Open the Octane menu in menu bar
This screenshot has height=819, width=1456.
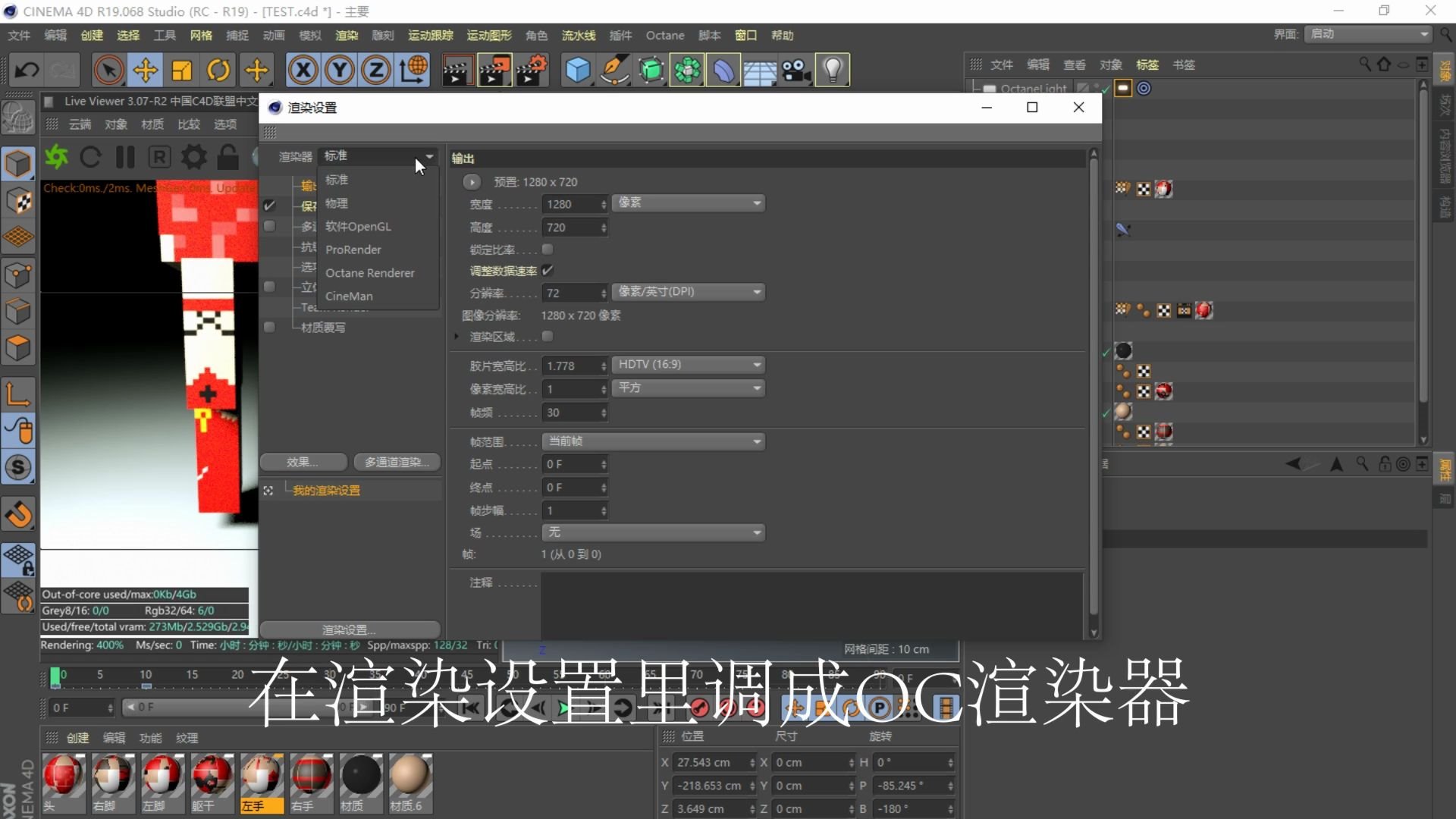(x=664, y=36)
